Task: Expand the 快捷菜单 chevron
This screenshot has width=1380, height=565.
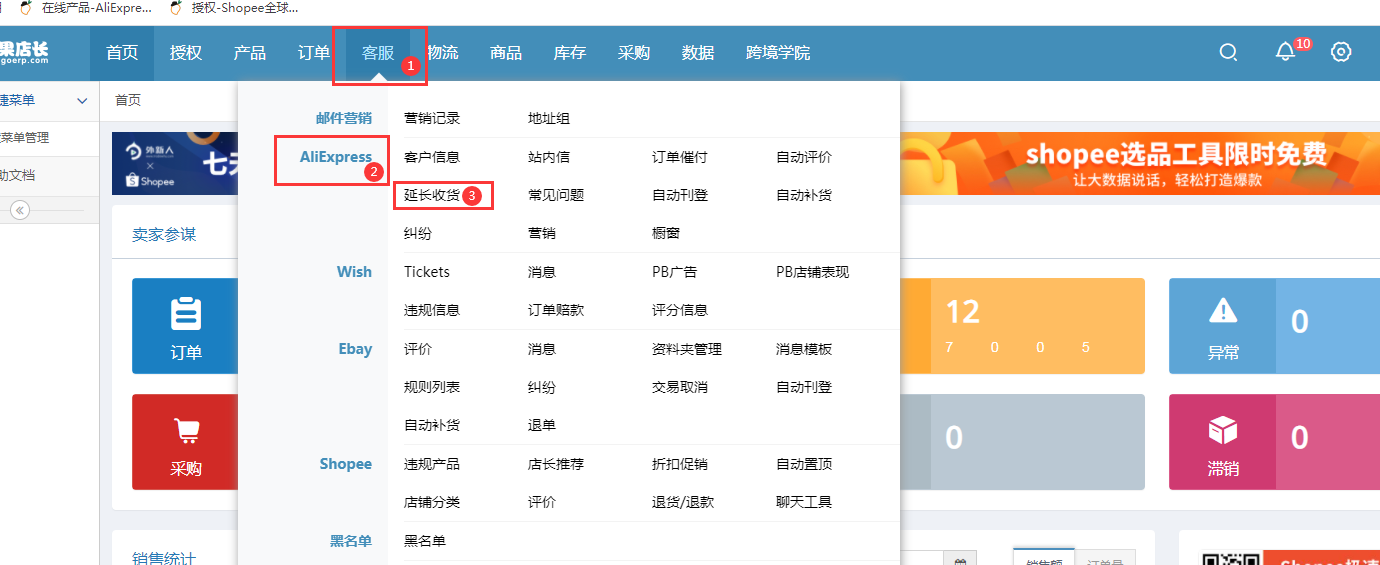Action: pyautogui.click(x=82, y=101)
